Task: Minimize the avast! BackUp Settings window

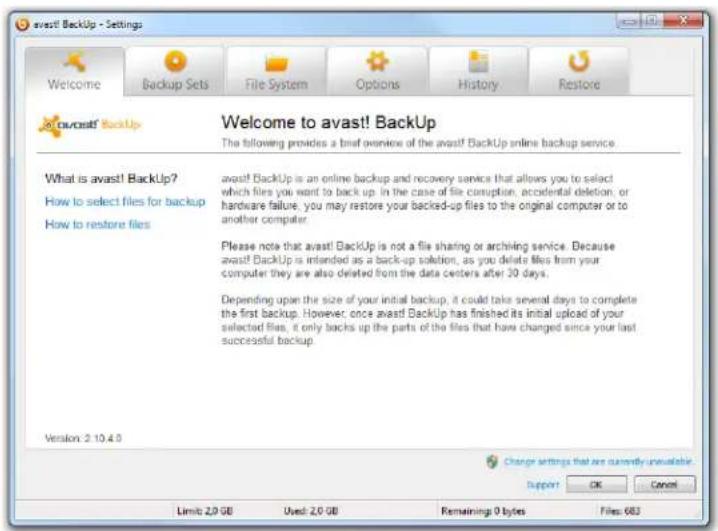Action: pyautogui.click(x=629, y=21)
